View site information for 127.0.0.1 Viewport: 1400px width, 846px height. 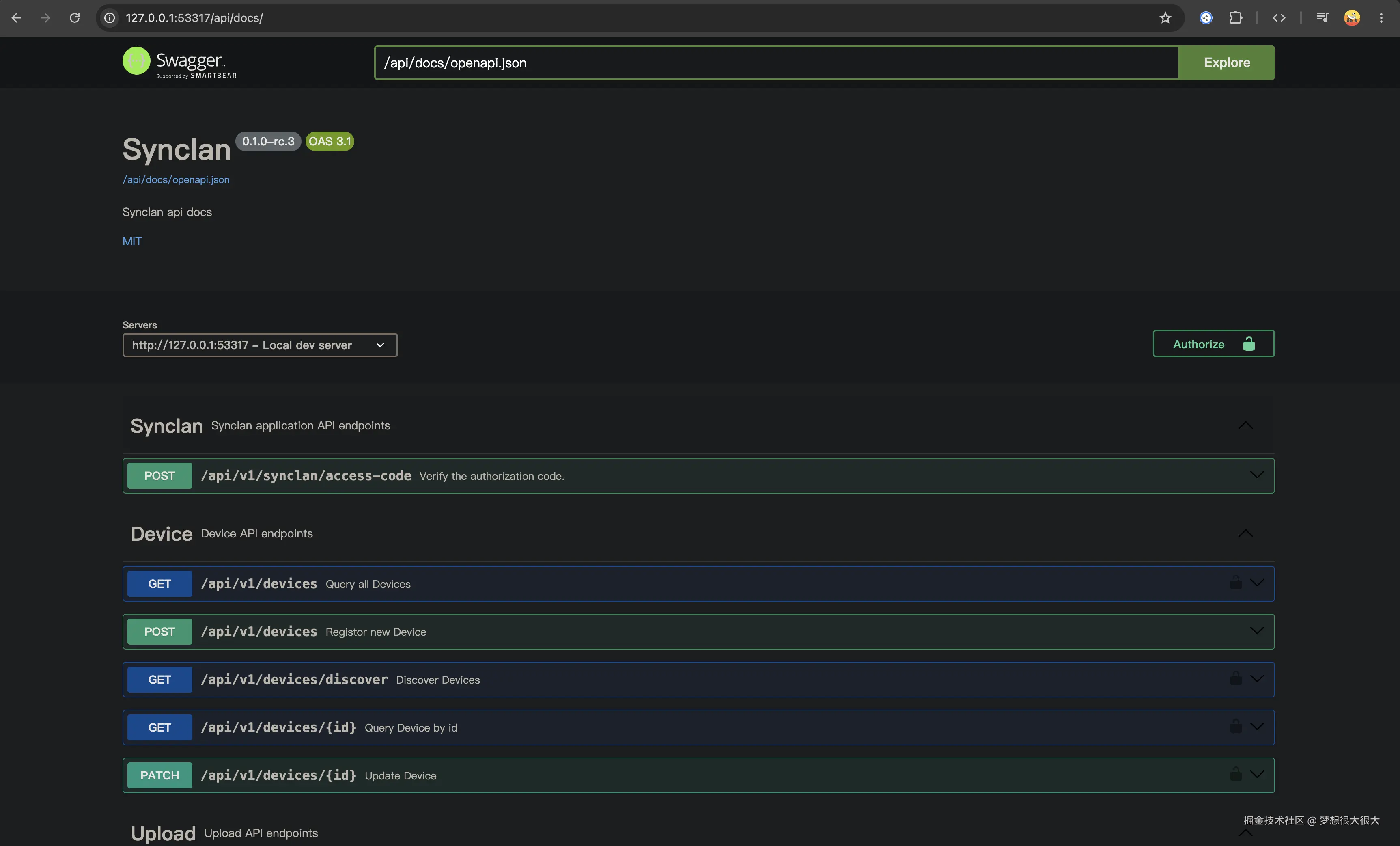click(110, 17)
